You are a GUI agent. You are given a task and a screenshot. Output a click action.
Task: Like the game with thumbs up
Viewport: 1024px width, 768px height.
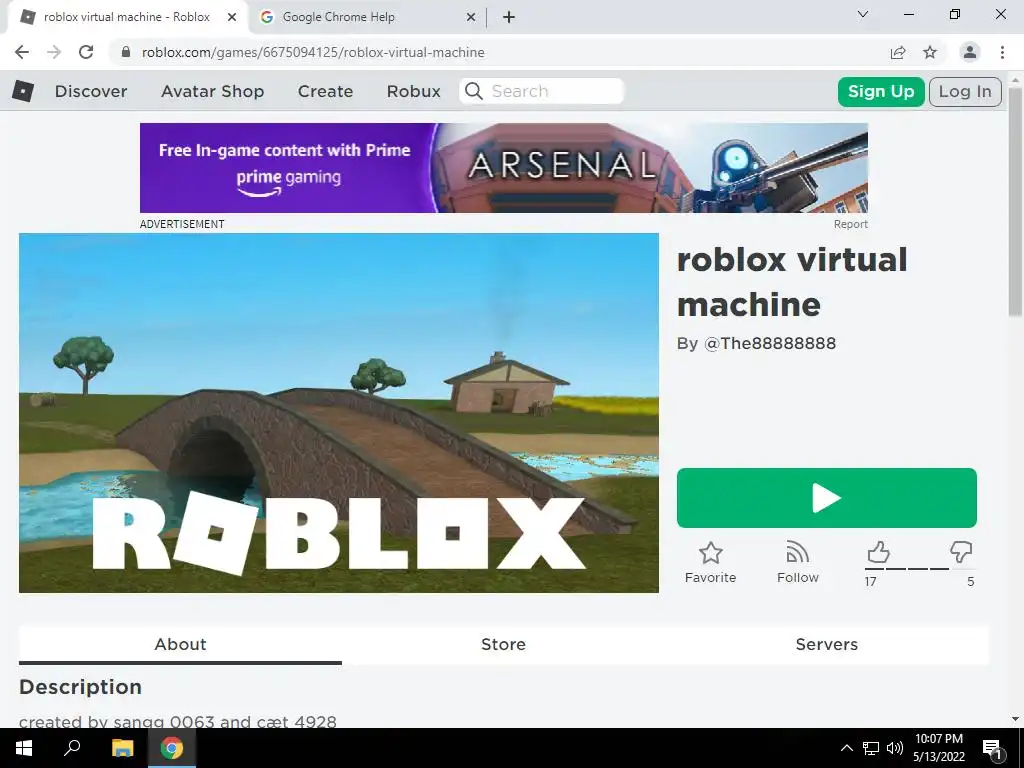(878, 552)
